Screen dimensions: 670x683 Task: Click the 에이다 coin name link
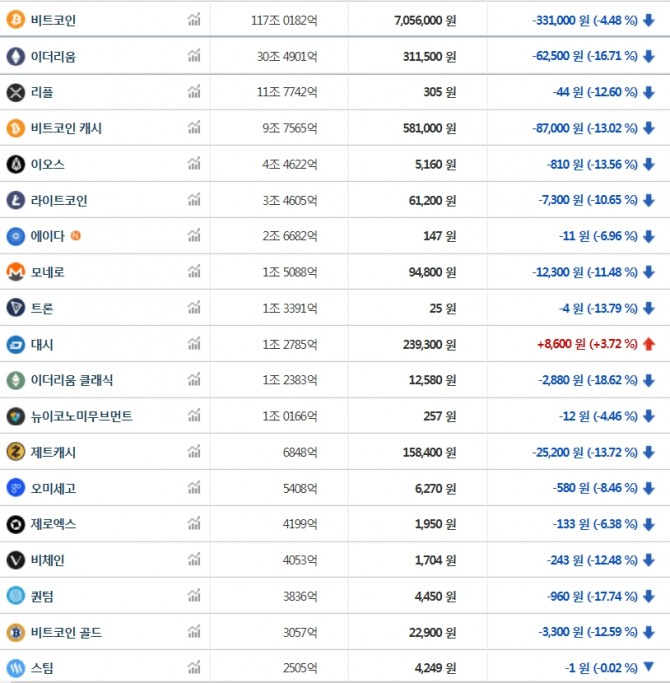click(48, 236)
